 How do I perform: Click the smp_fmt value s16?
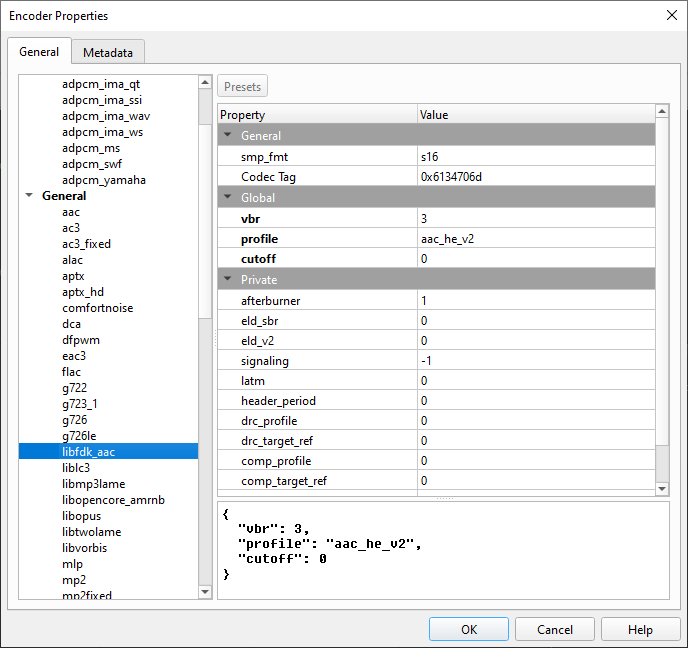coord(536,157)
